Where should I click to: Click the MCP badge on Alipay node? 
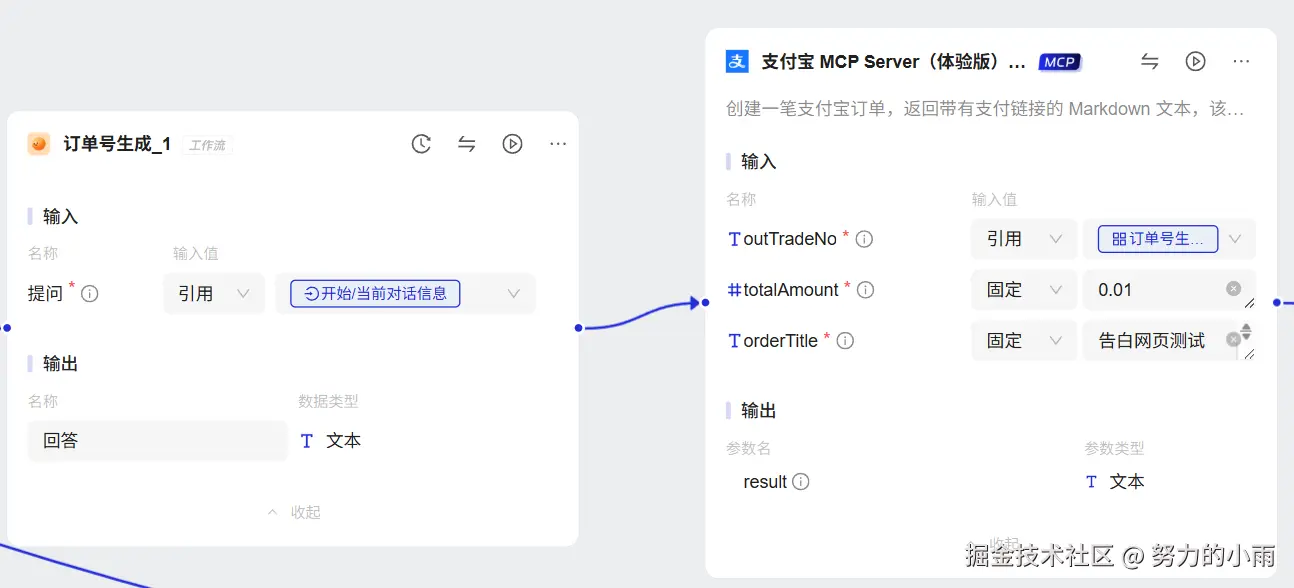pyautogui.click(x=1059, y=62)
